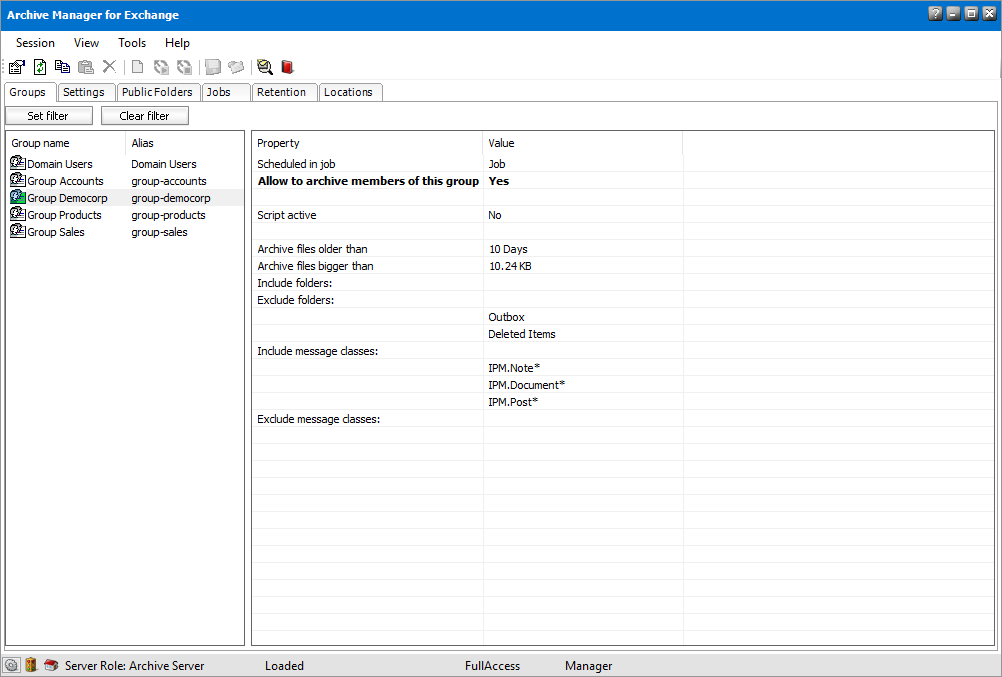Click the Refresh toolbar icon
This screenshot has height=677, width=1002.
[40, 67]
